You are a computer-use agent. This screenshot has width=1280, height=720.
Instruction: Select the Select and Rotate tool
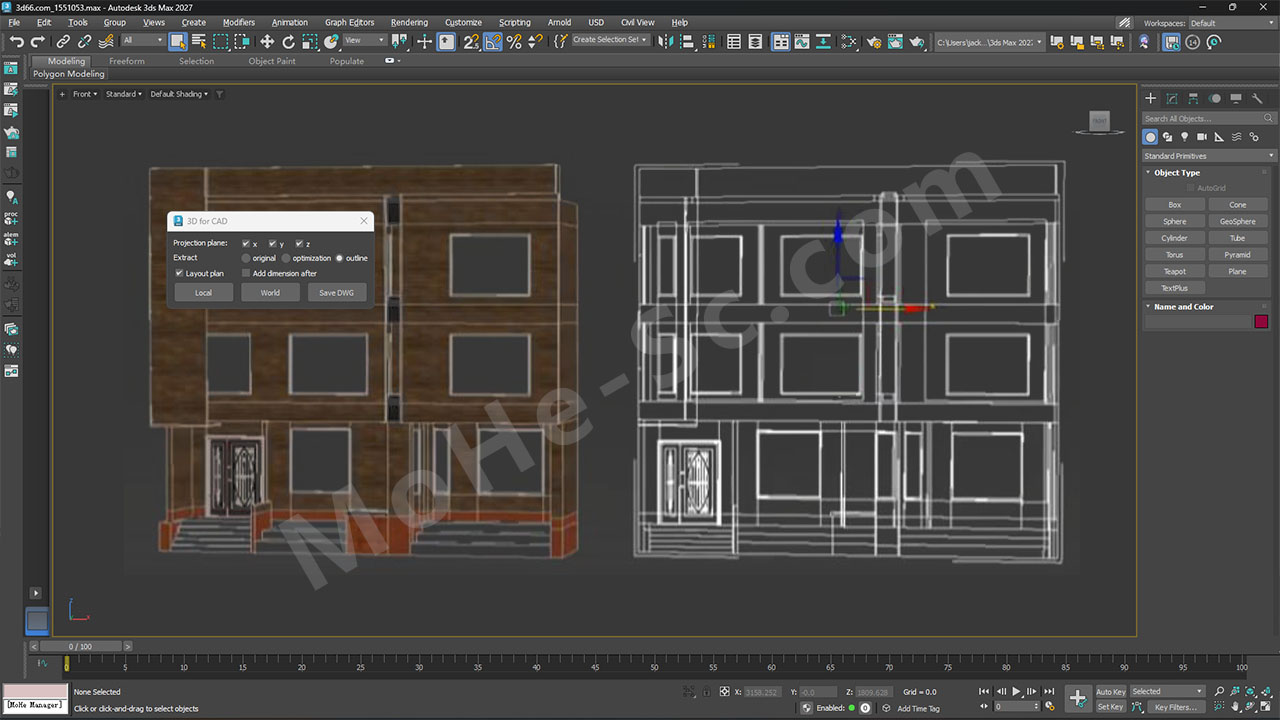pos(289,41)
